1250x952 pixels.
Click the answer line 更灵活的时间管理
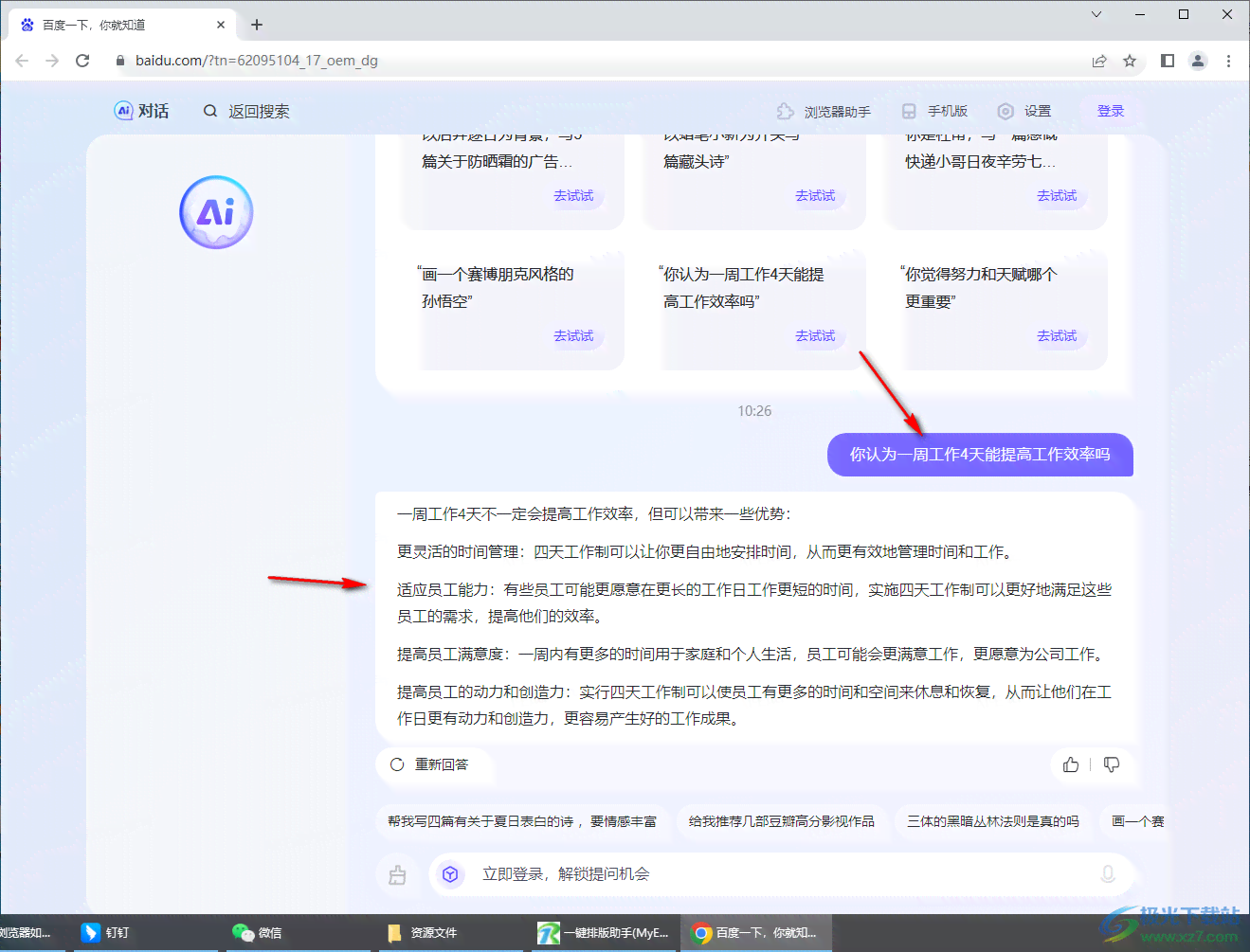coord(706,552)
